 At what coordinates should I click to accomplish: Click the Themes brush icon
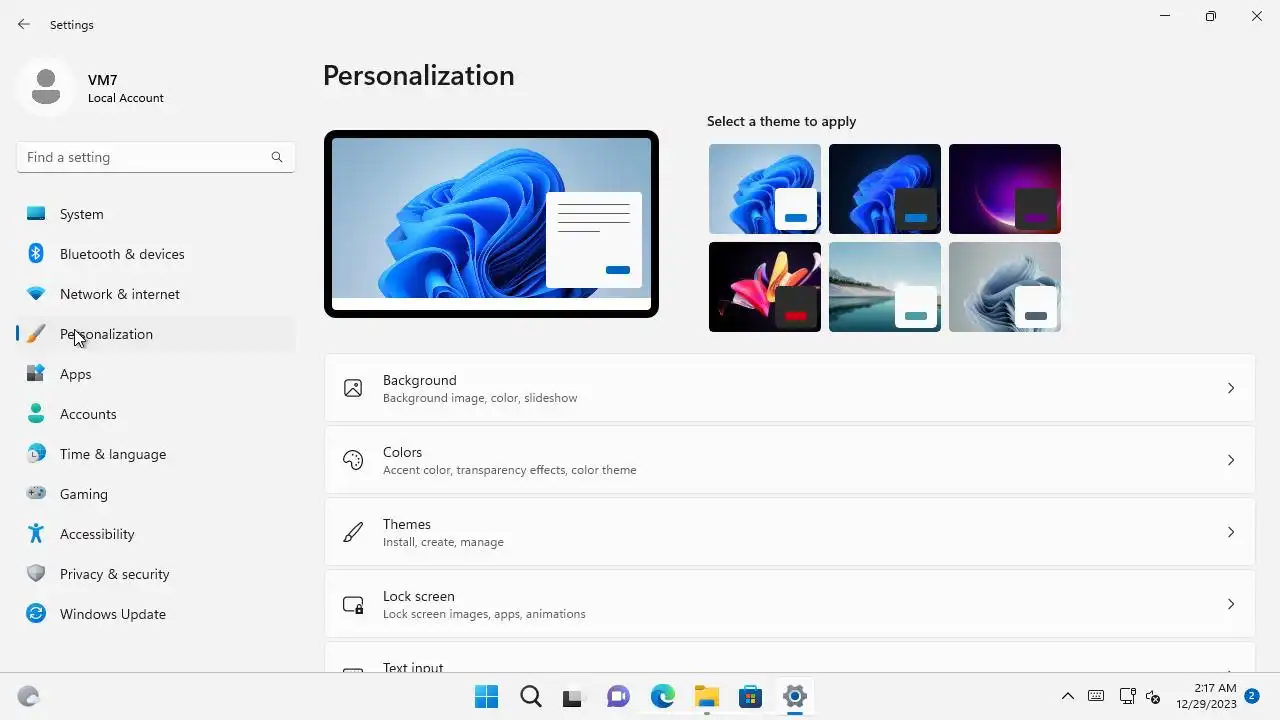353,532
